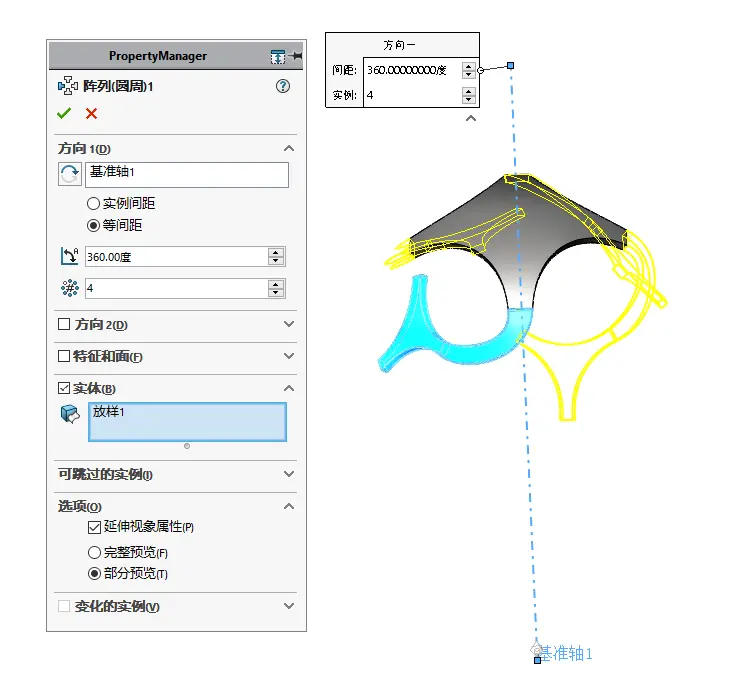Click the instance count icon

[70, 288]
